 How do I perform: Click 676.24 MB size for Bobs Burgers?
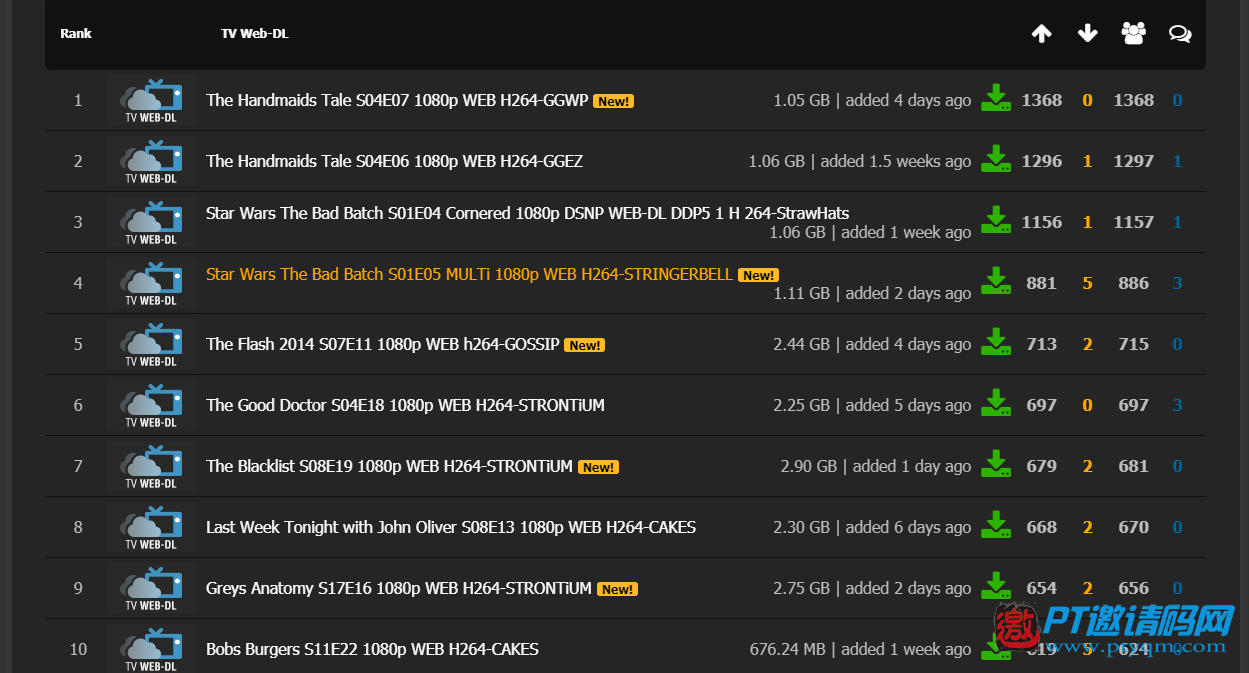[x=788, y=649]
